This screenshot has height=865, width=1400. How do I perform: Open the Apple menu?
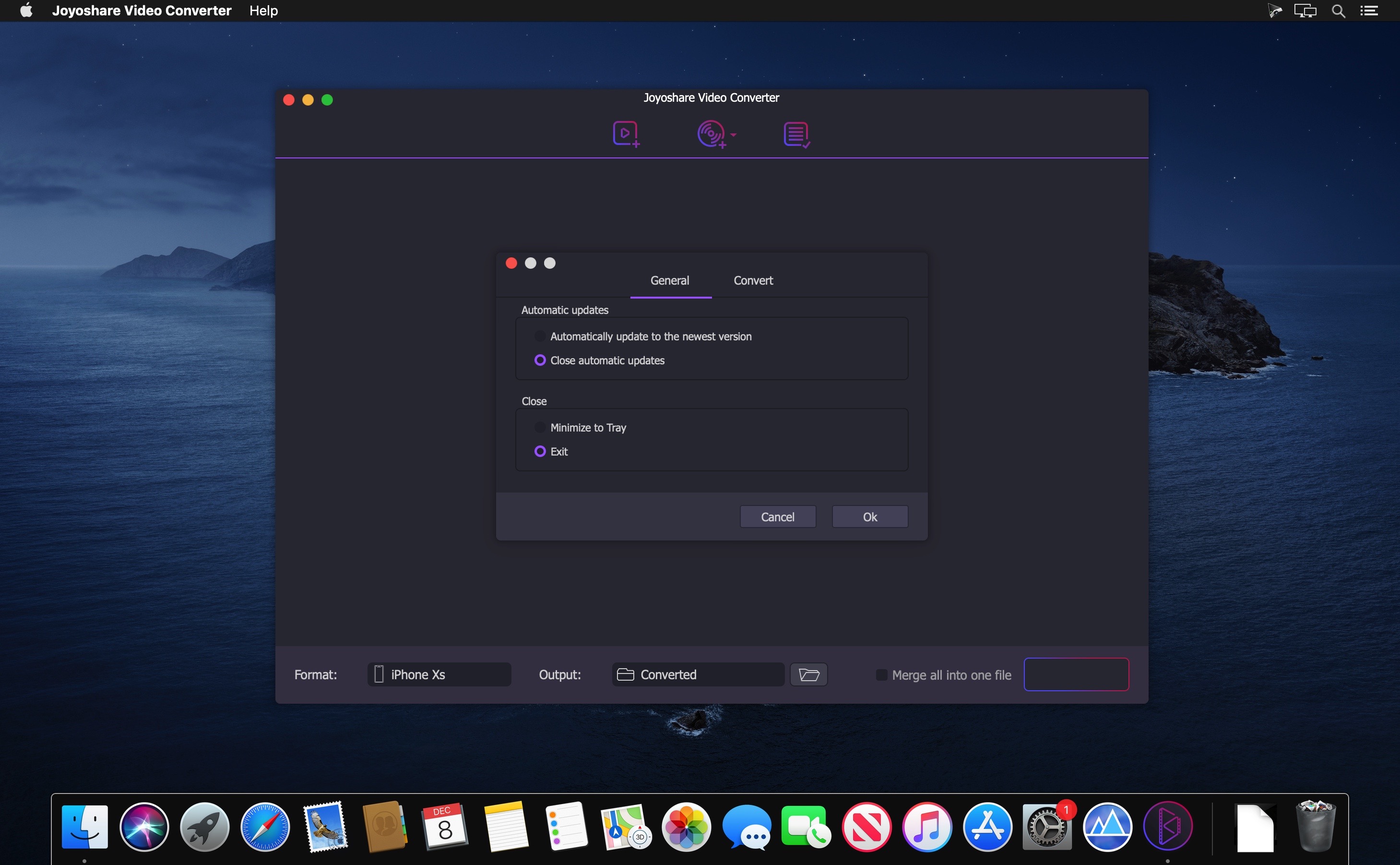pyautogui.click(x=26, y=10)
